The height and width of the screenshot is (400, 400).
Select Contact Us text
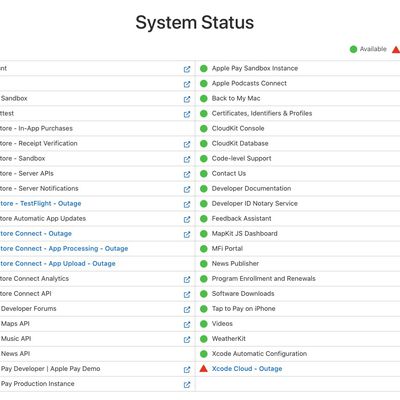[229, 173]
